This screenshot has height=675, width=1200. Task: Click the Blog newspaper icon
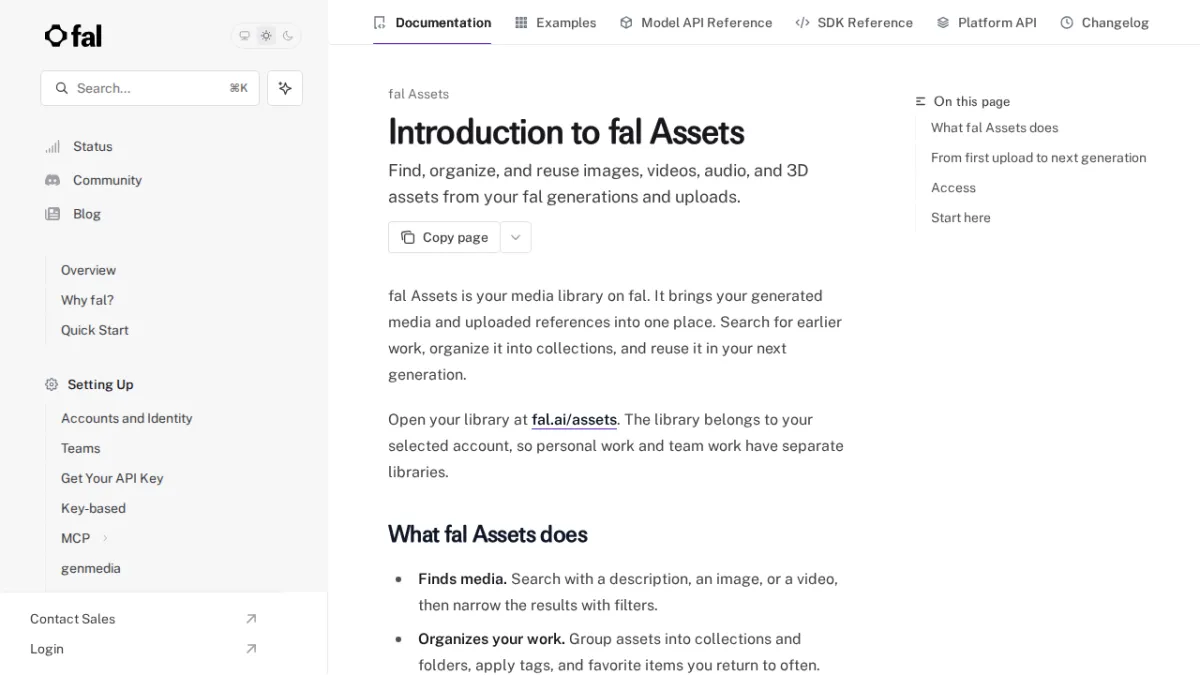coord(52,214)
